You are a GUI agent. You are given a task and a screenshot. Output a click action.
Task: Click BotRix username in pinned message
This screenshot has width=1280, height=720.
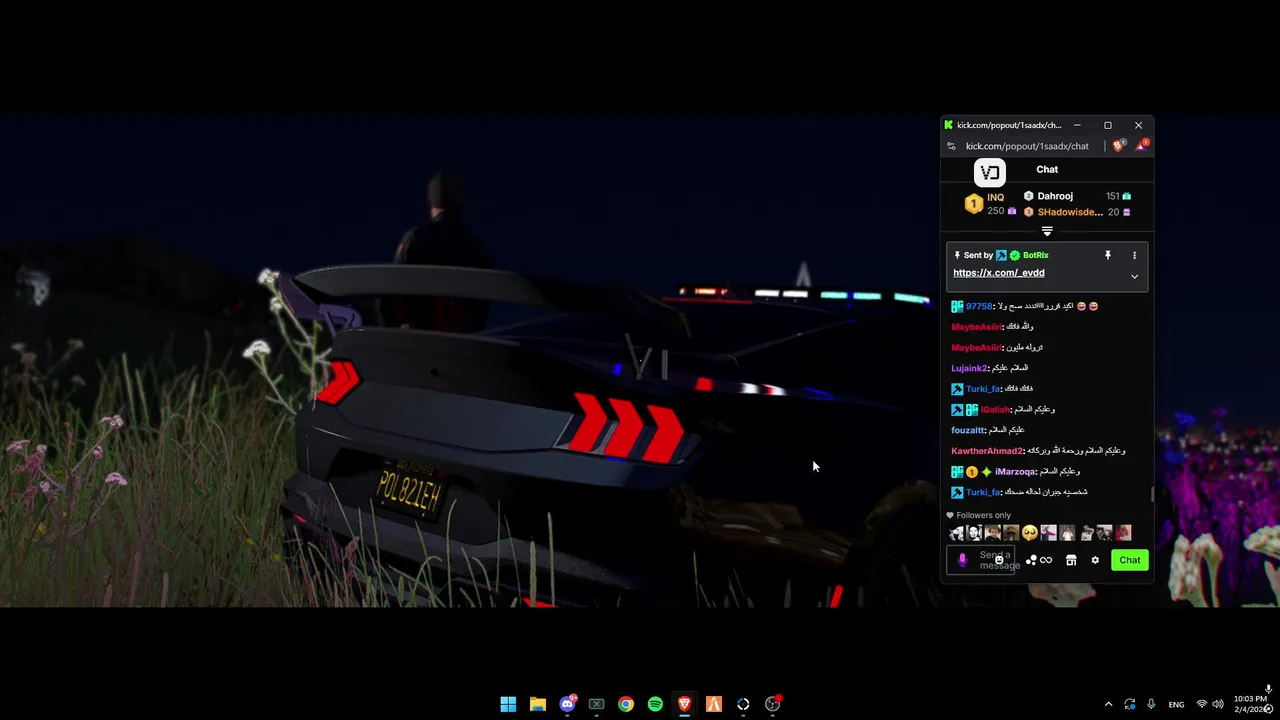[x=1035, y=256]
